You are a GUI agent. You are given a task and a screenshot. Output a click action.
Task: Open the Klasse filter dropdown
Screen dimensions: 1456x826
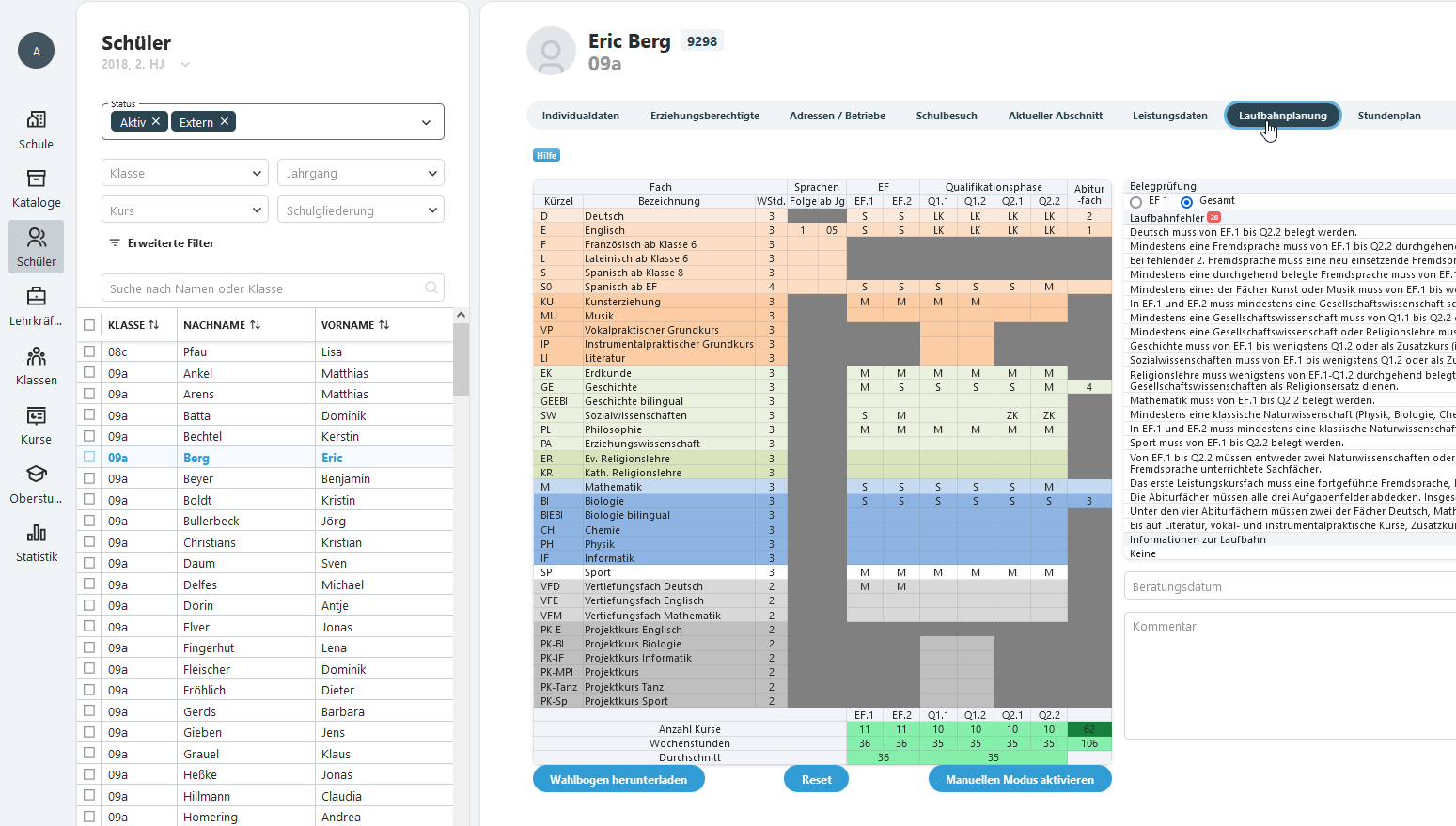tap(185, 173)
